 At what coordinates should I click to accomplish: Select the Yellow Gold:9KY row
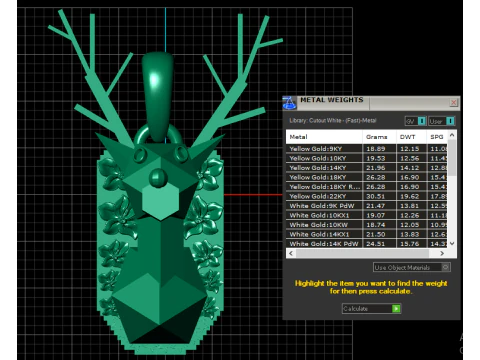[367, 149]
